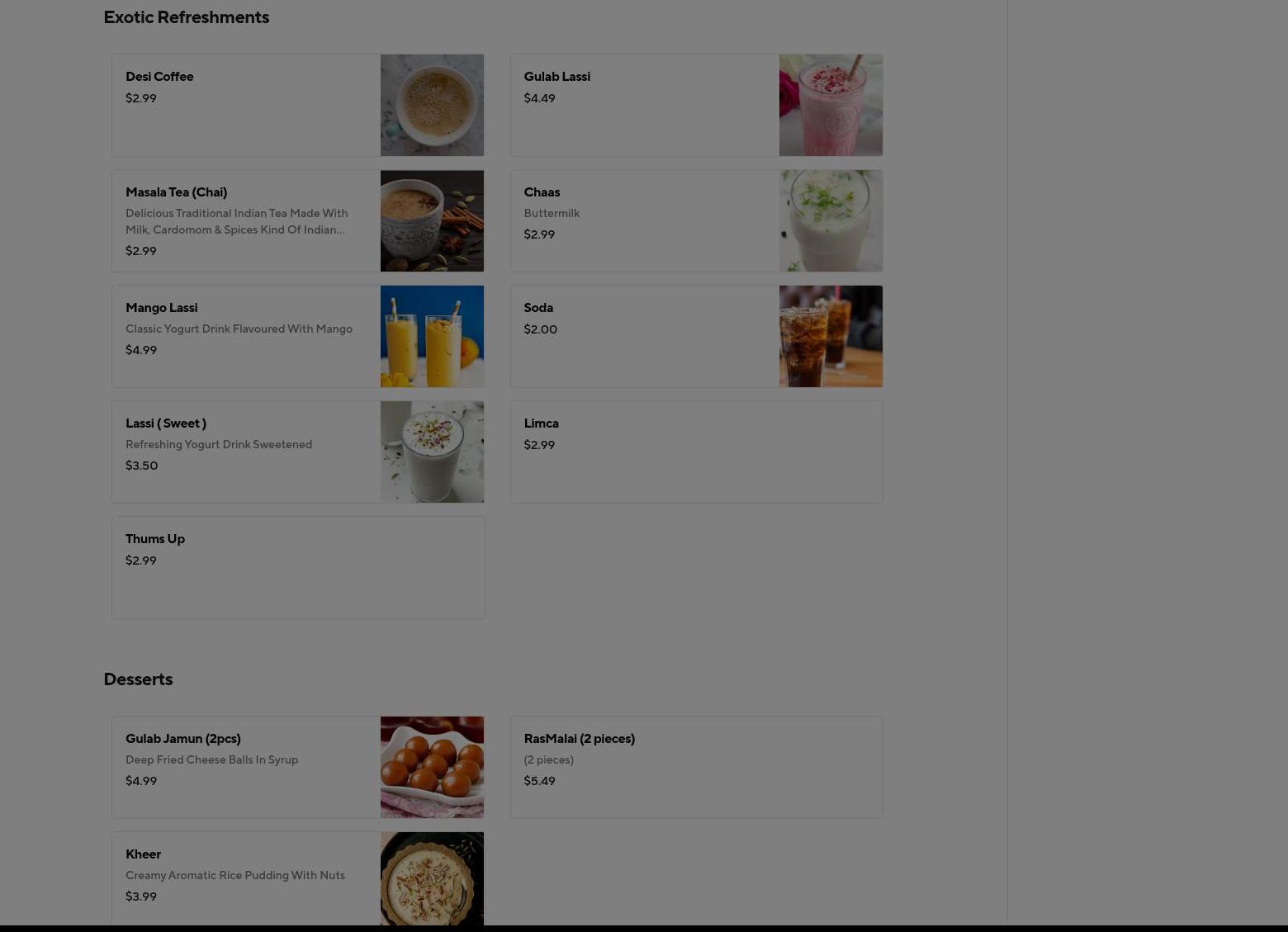Open Gulab Jamun (2pcs) dessert
1288x932 pixels.
(298, 767)
